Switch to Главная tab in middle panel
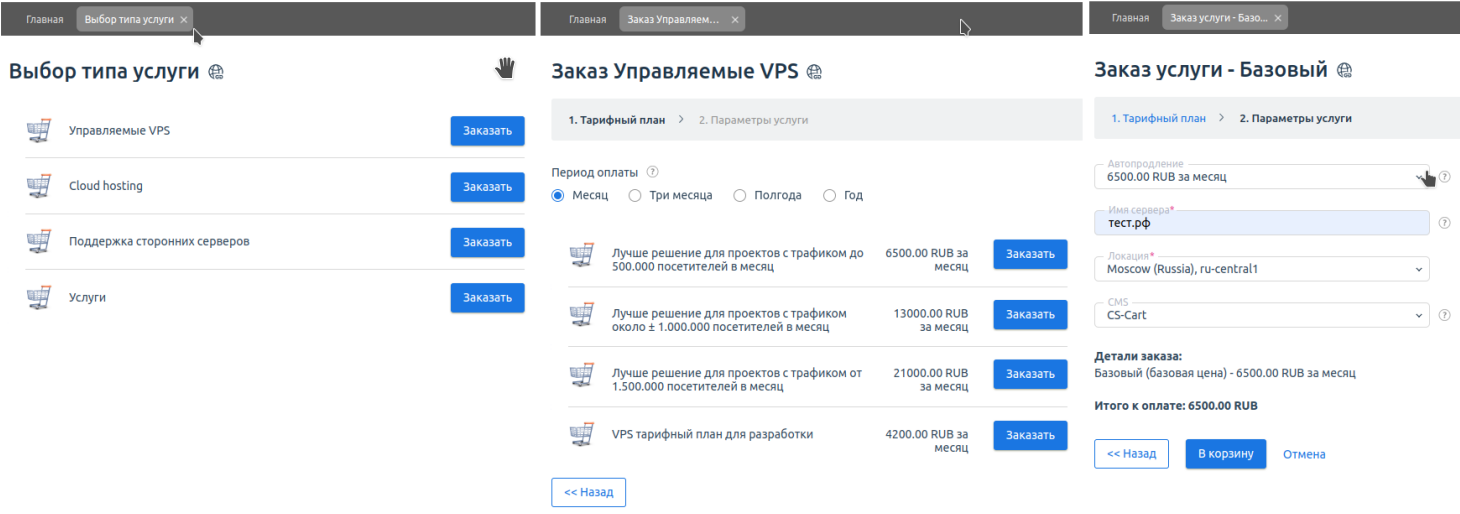Viewport: 1460px width, 514px height. click(x=587, y=19)
